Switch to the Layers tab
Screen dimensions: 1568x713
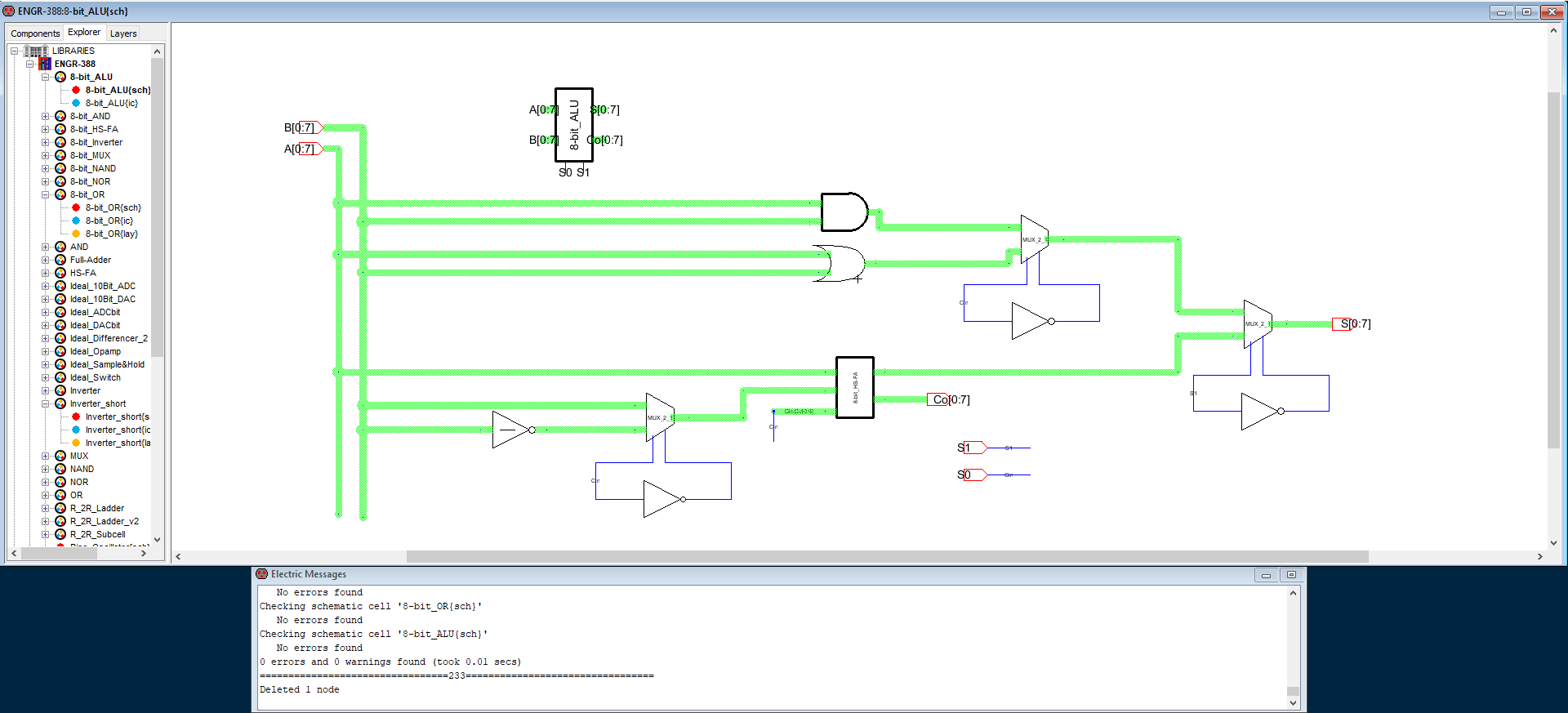coord(123,33)
